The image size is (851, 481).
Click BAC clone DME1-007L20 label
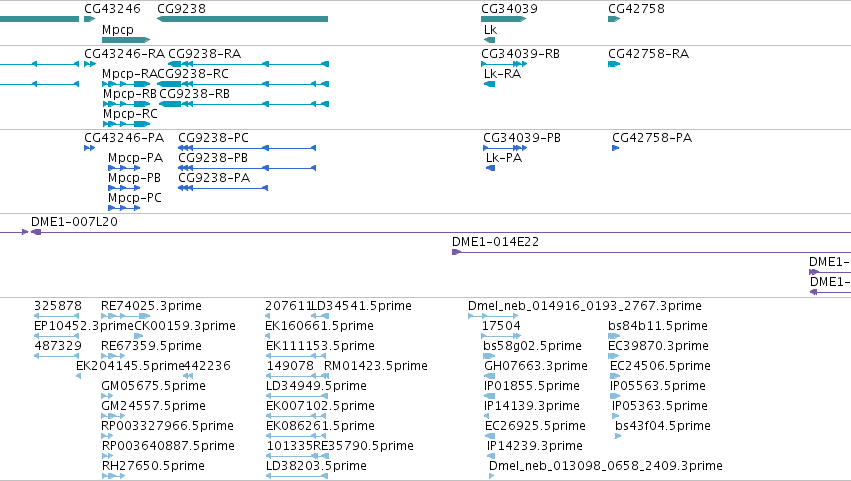pos(74,222)
